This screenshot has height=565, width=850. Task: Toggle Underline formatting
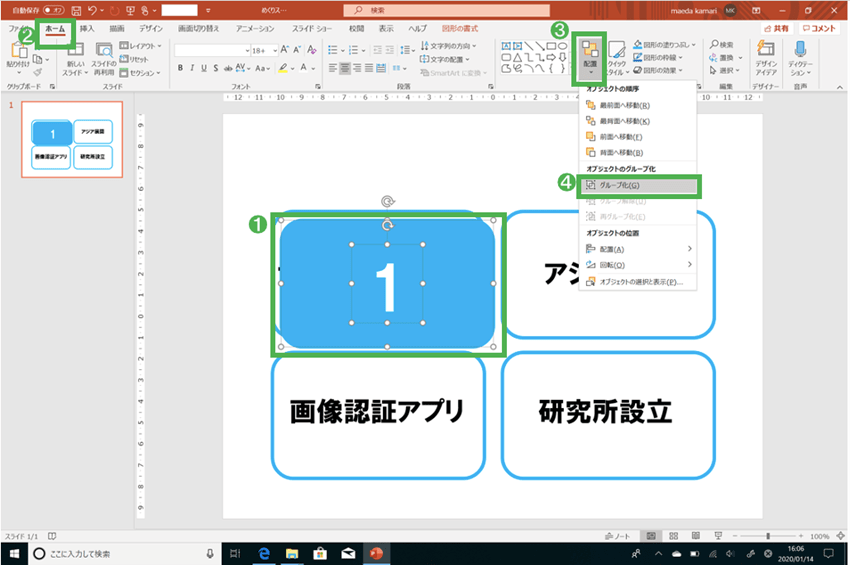click(x=204, y=68)
